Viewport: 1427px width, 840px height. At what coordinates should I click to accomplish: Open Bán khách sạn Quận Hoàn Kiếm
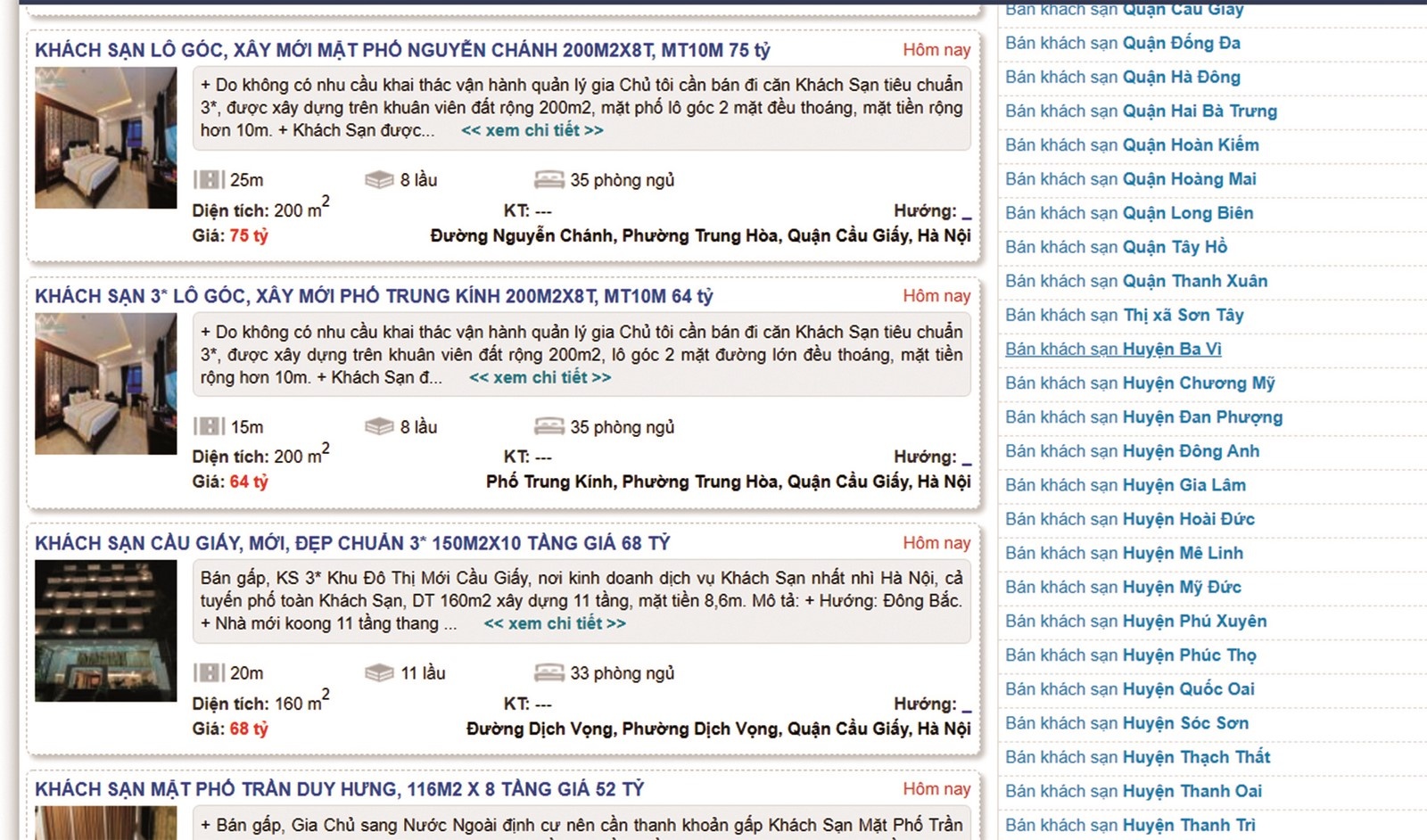1132,144
